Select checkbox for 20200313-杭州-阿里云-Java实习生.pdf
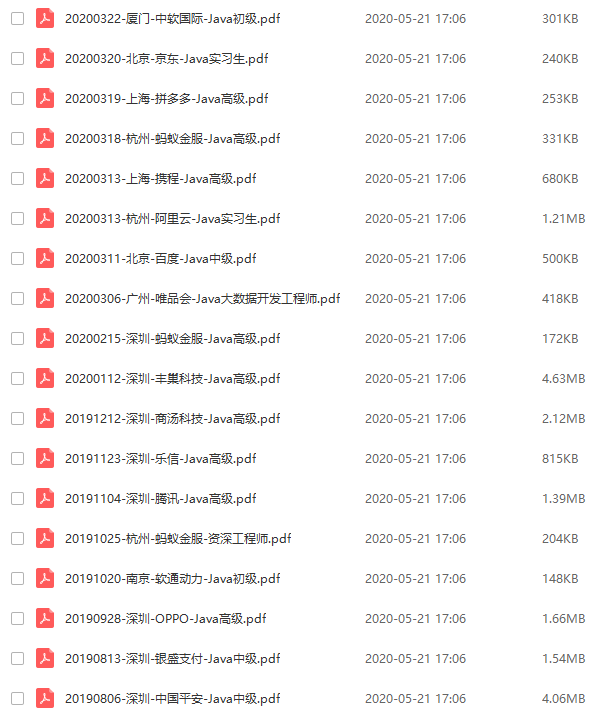Image resolution: width=614 pixels, height=714 pixels. coord(17,219)
